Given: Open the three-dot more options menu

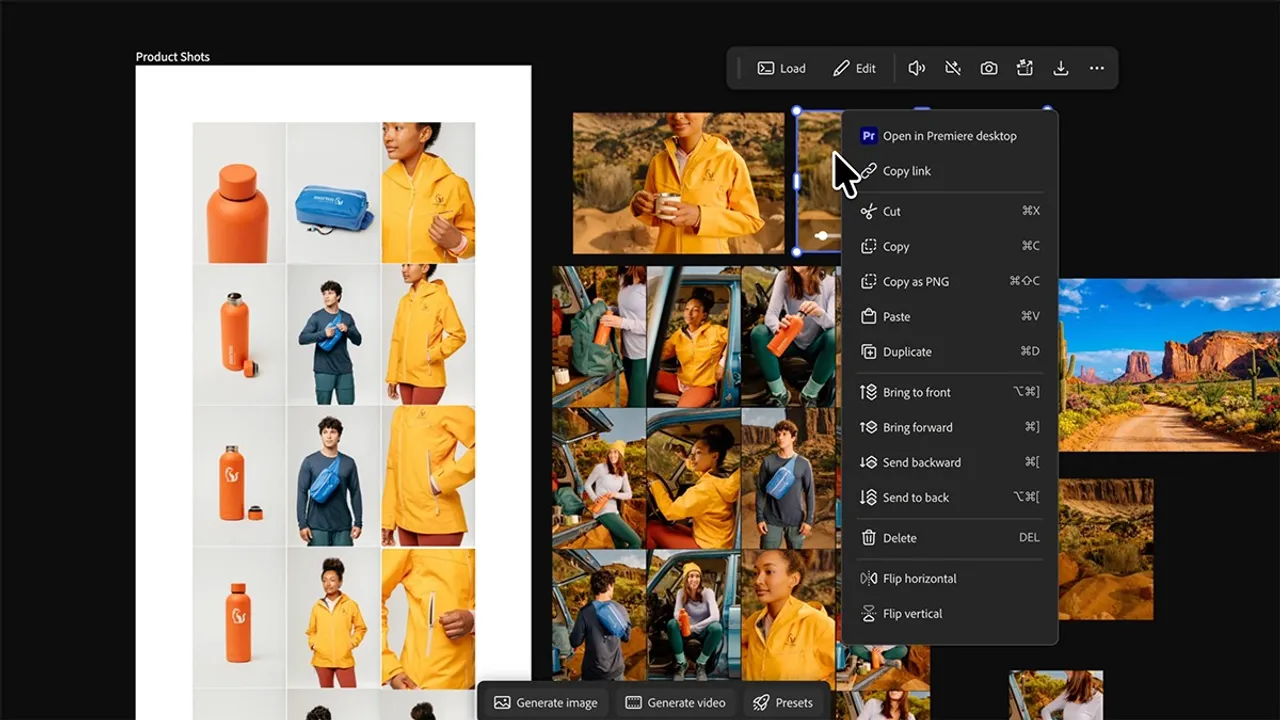Looking at the screenshot, I should (1096, 68).
